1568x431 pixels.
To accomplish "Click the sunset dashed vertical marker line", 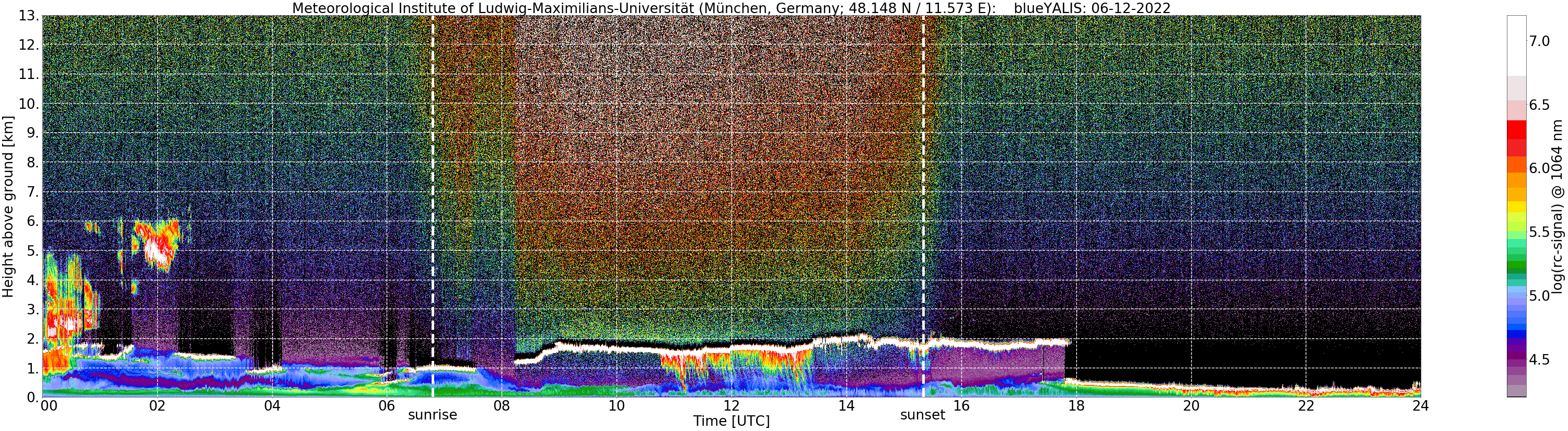I will 923,207.
